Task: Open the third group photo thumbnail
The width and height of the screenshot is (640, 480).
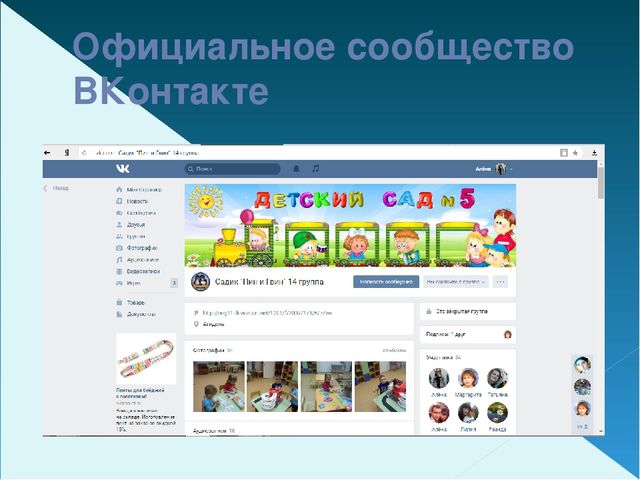Action: coord(326,387)
